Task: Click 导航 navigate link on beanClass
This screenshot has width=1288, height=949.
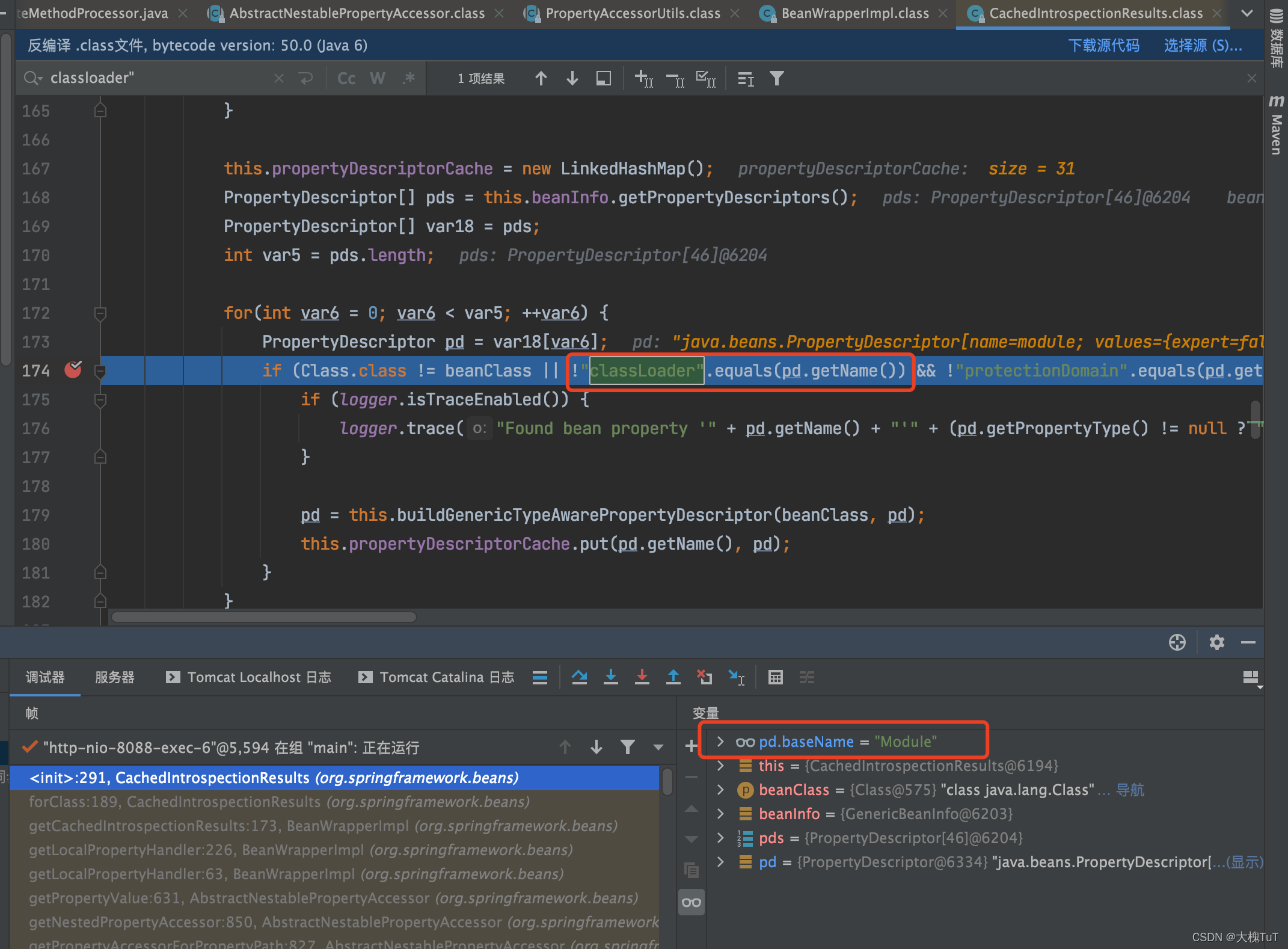Action: point(1130,790)
